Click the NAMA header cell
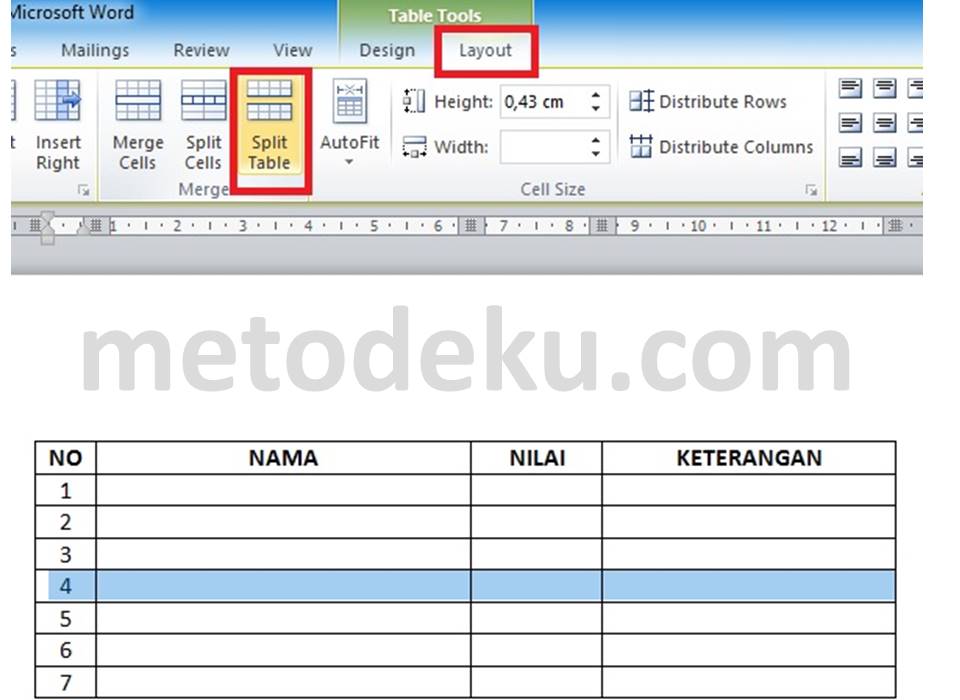Screen dimensions: 960x700 [283, 458]
